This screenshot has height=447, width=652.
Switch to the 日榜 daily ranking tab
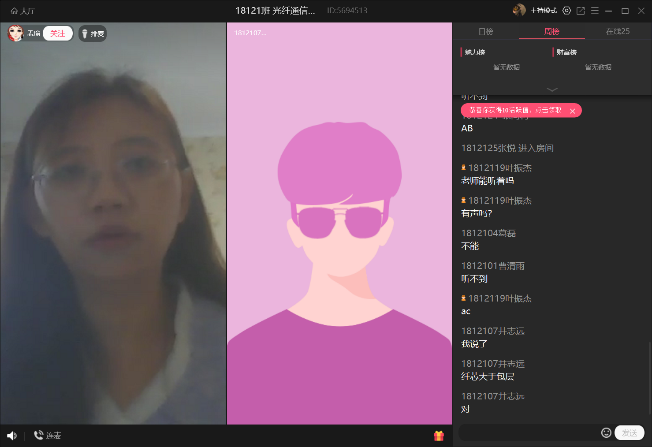coord(486,32)
